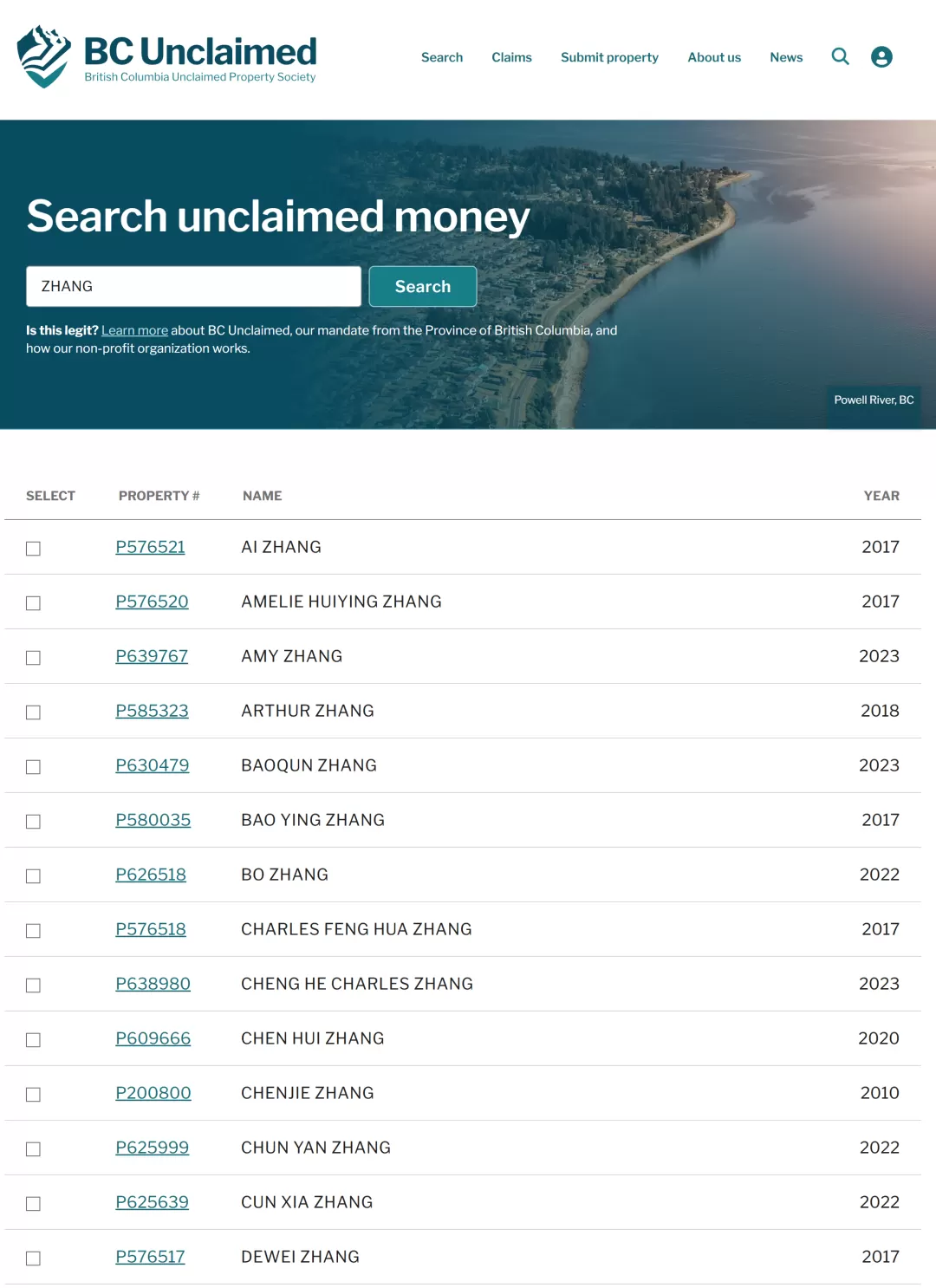Toggle checkbox for DEWEI ZHANG
The width and height of the screenshot is (936, 1288).
pos(33,1259)
